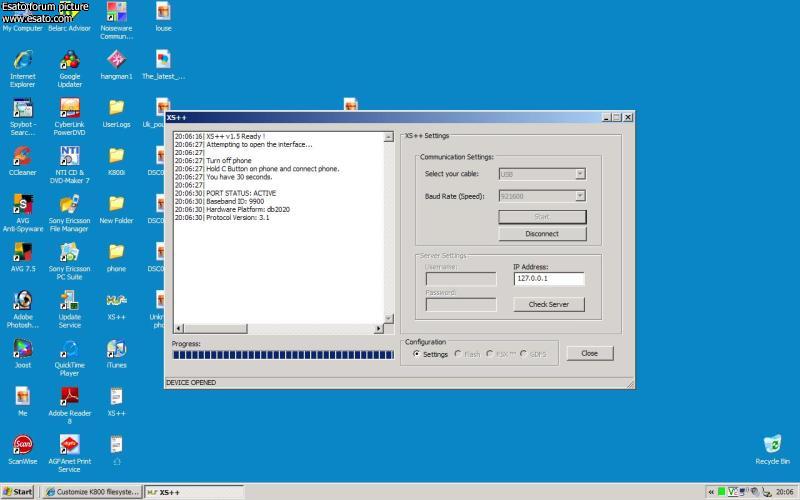The width and height of the screenshot is (800, 500).
Task: Select the AGFAnet Print Service icon
Action: (69, 454)
